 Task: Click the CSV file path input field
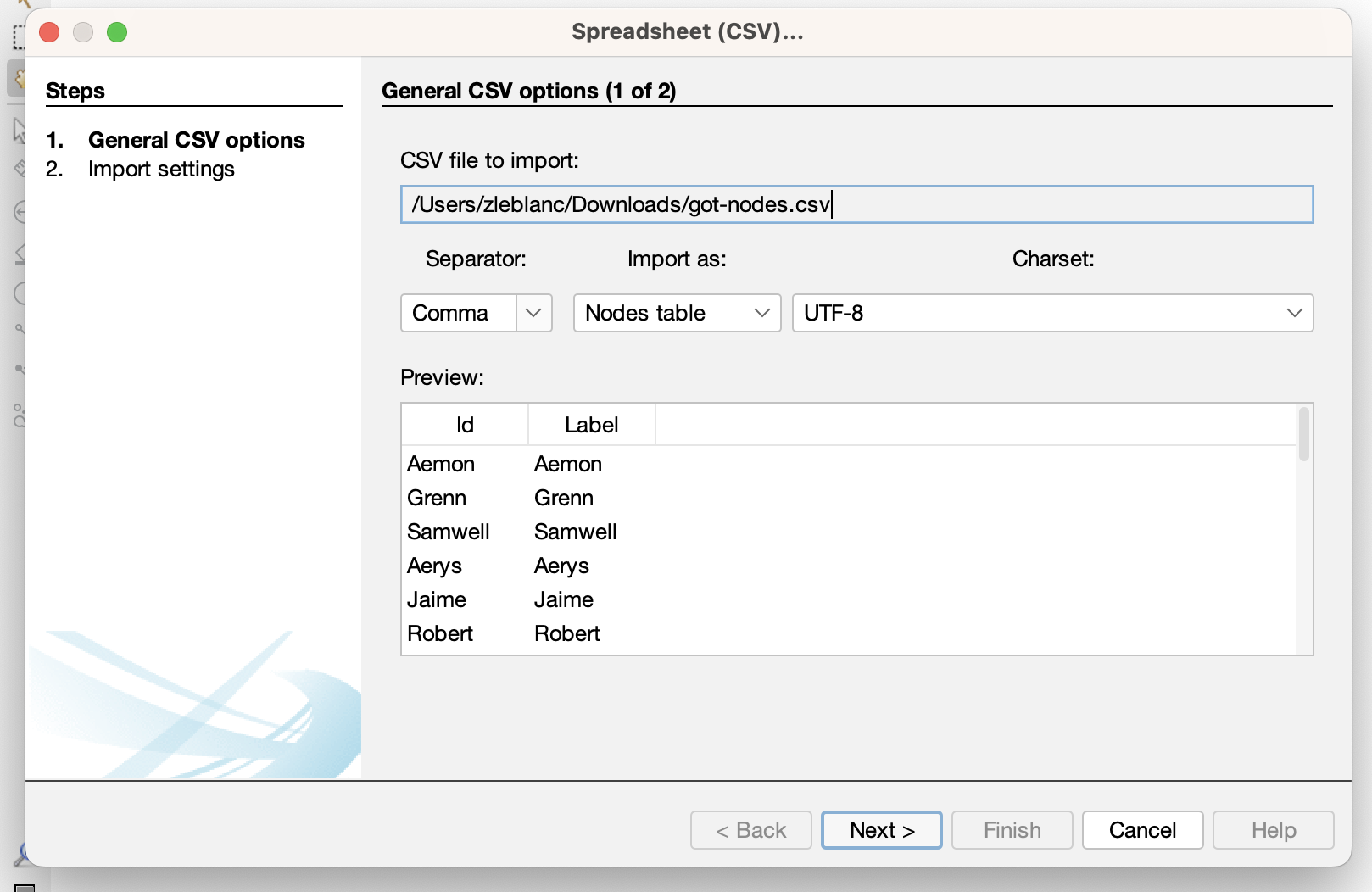tap(856, 204)
